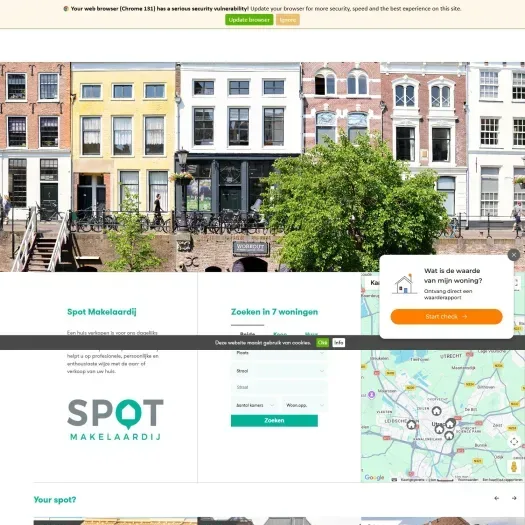Viewport: 525px width, 525px height.
Task: Click the Your spot? heading
Action: click(55, 500)
